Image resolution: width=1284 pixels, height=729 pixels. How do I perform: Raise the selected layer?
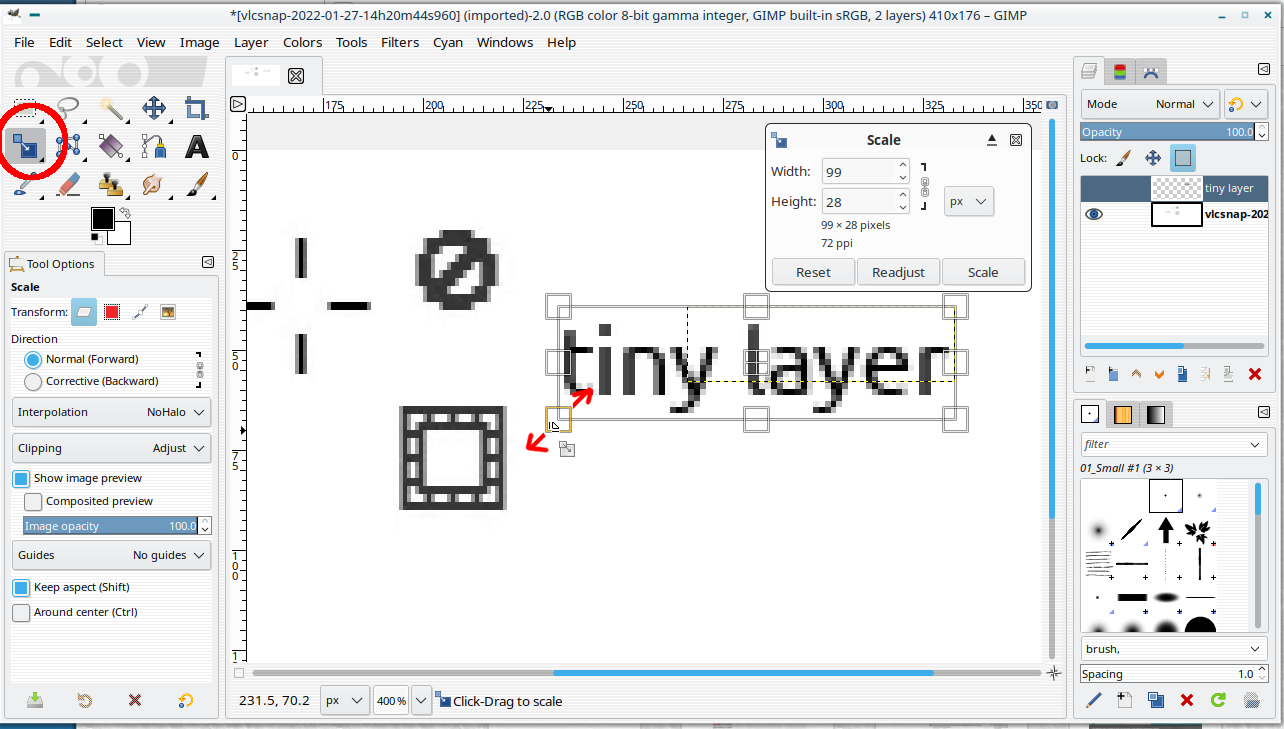coord(1136,374)
